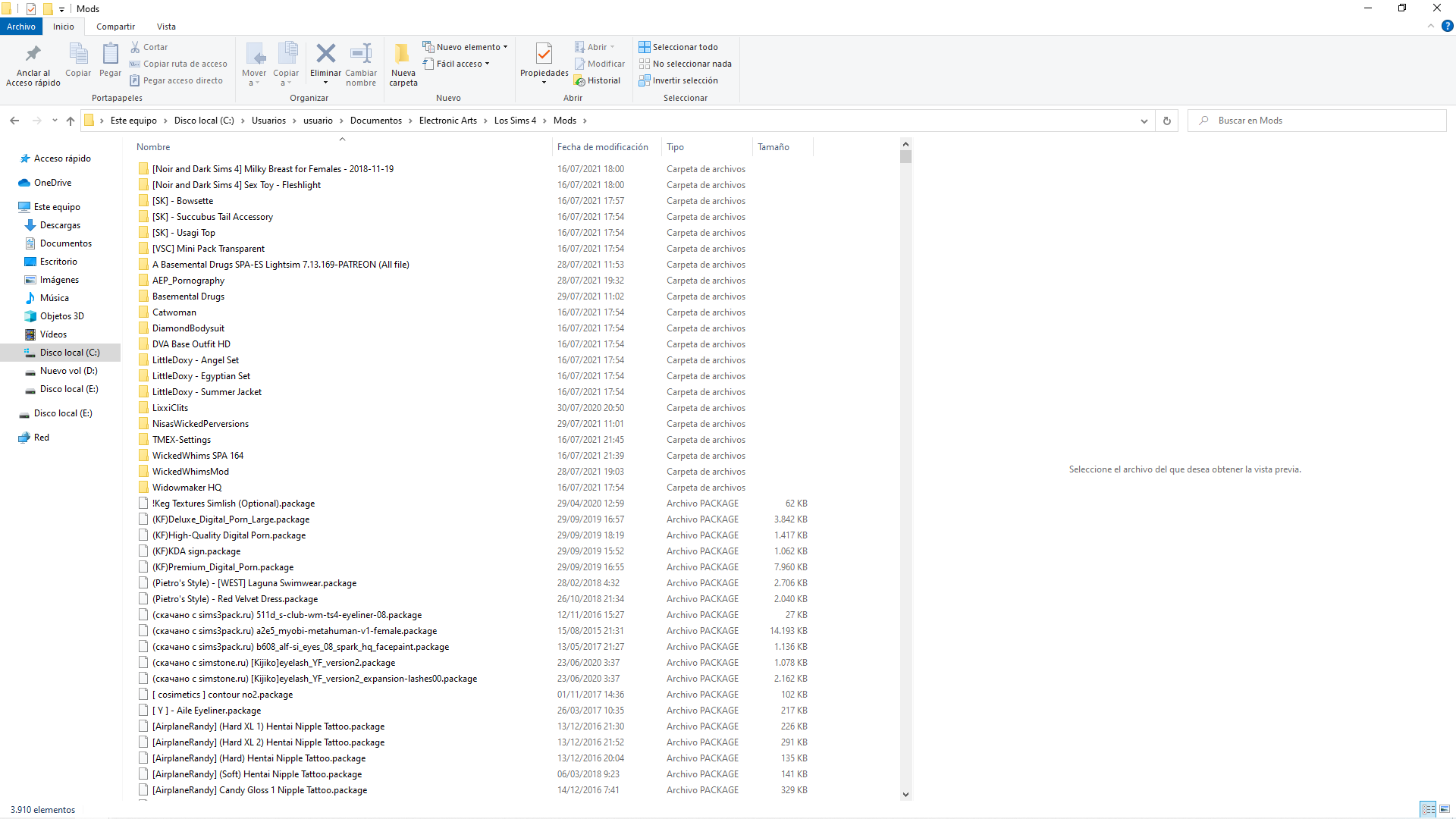The height and width of the screenshot is (819, 1456).
Task: Open Historial in the Abrir group
Action: pyautogui.click(x=598, y=80)
